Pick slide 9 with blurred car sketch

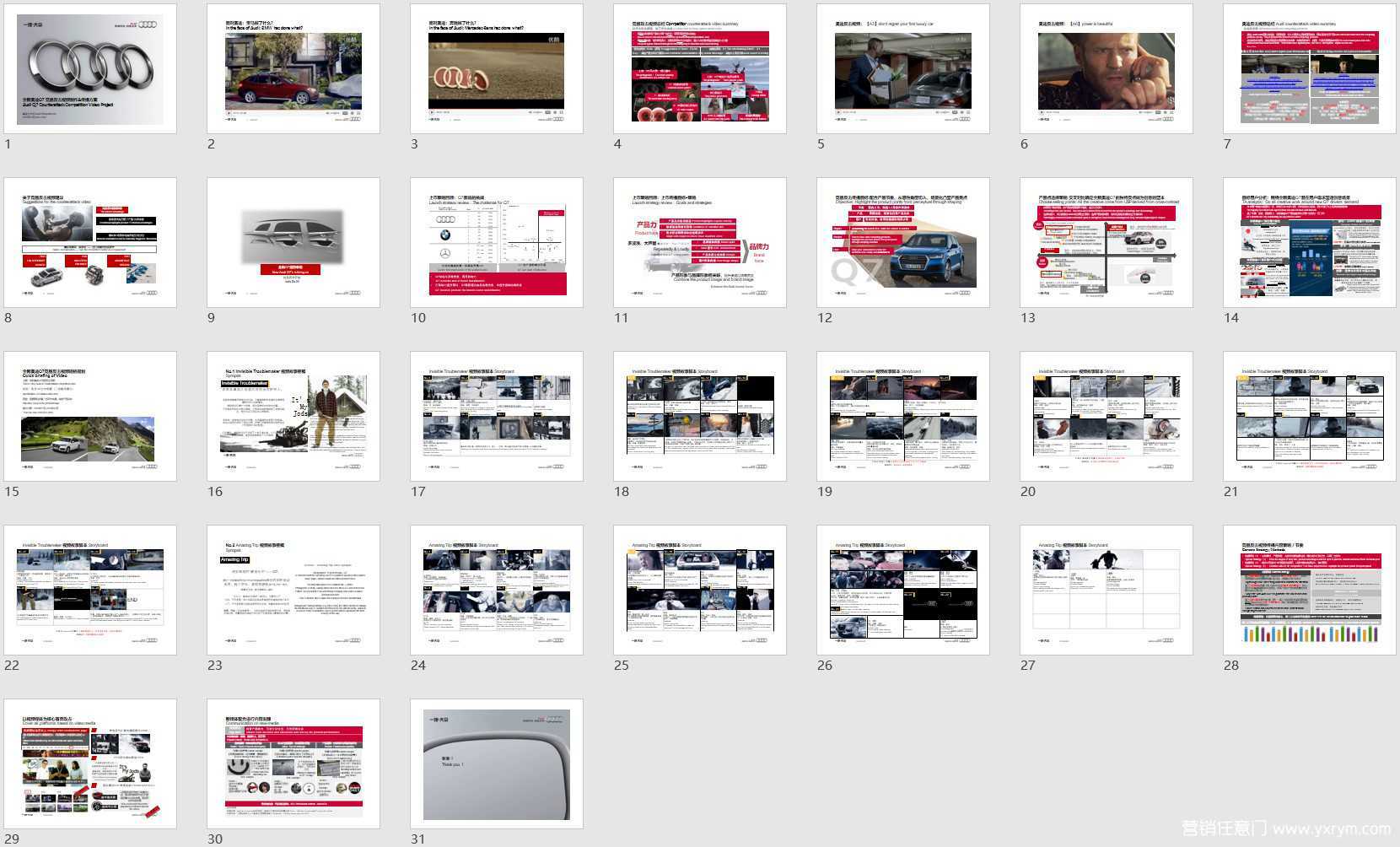point(293,242)
